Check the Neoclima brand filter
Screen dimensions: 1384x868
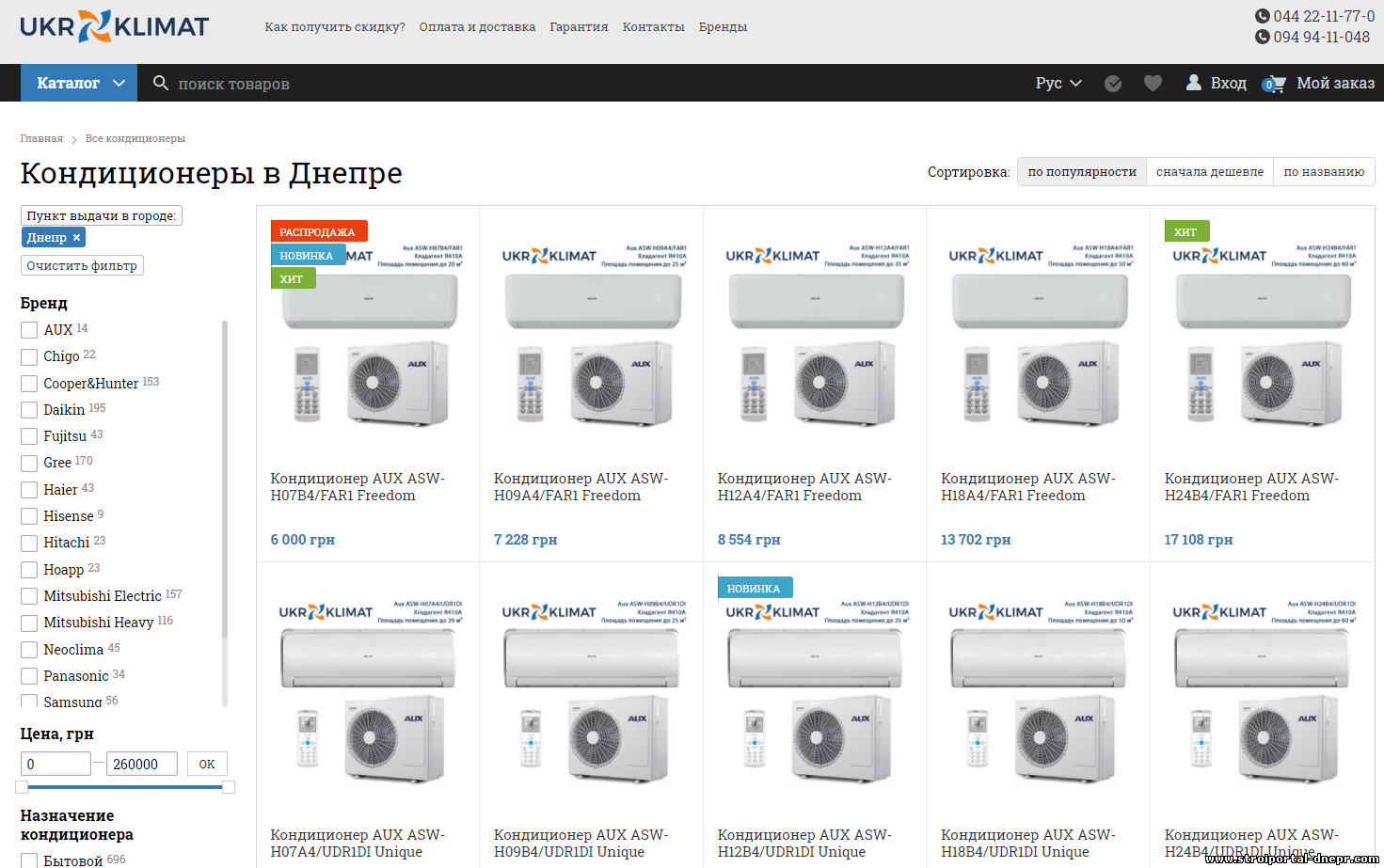[x=29, y=650]
